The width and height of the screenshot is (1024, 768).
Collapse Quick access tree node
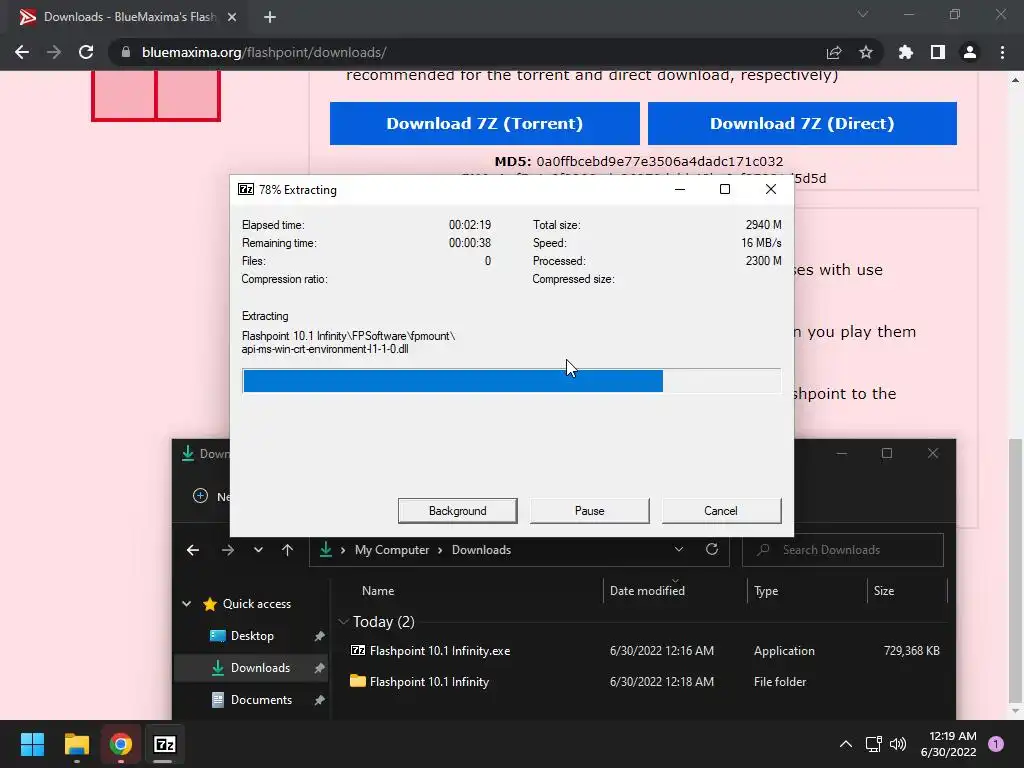[186, 604]
